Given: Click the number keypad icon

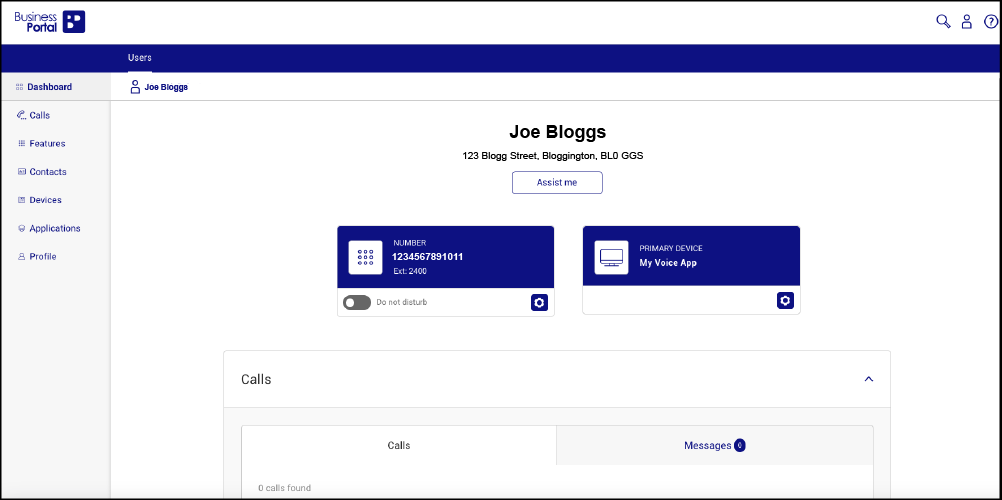Looking at the screenshot, I should tap(366, 258).
